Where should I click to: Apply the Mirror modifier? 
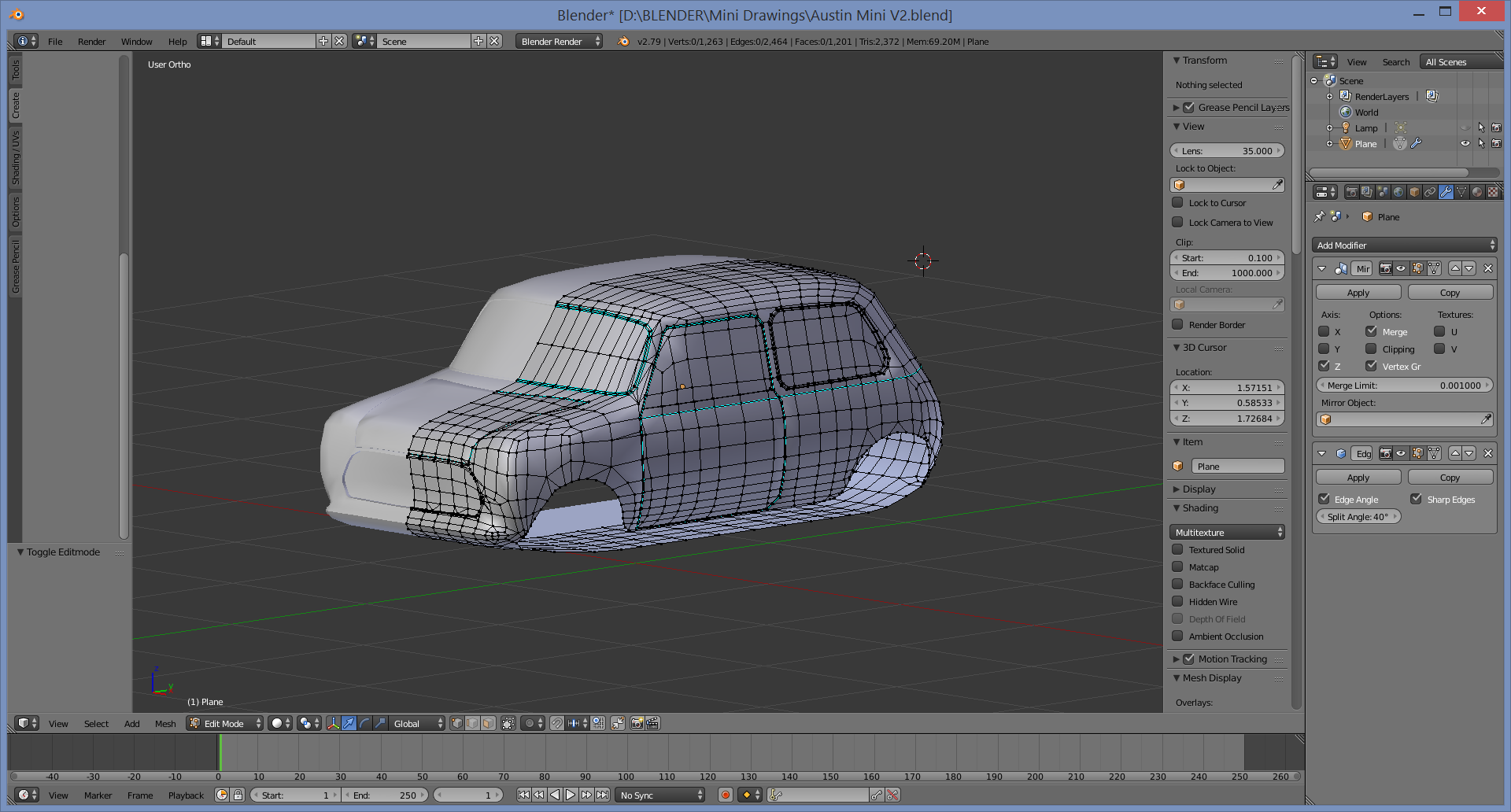(1358, 293)
